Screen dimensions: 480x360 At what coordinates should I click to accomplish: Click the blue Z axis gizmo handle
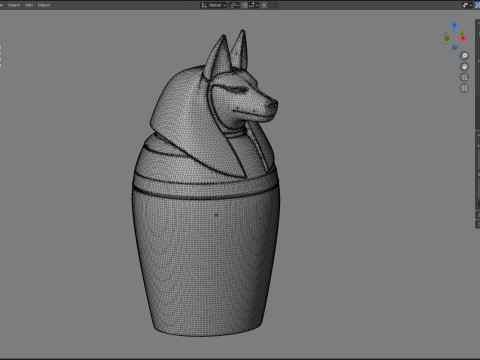point(454,25)
